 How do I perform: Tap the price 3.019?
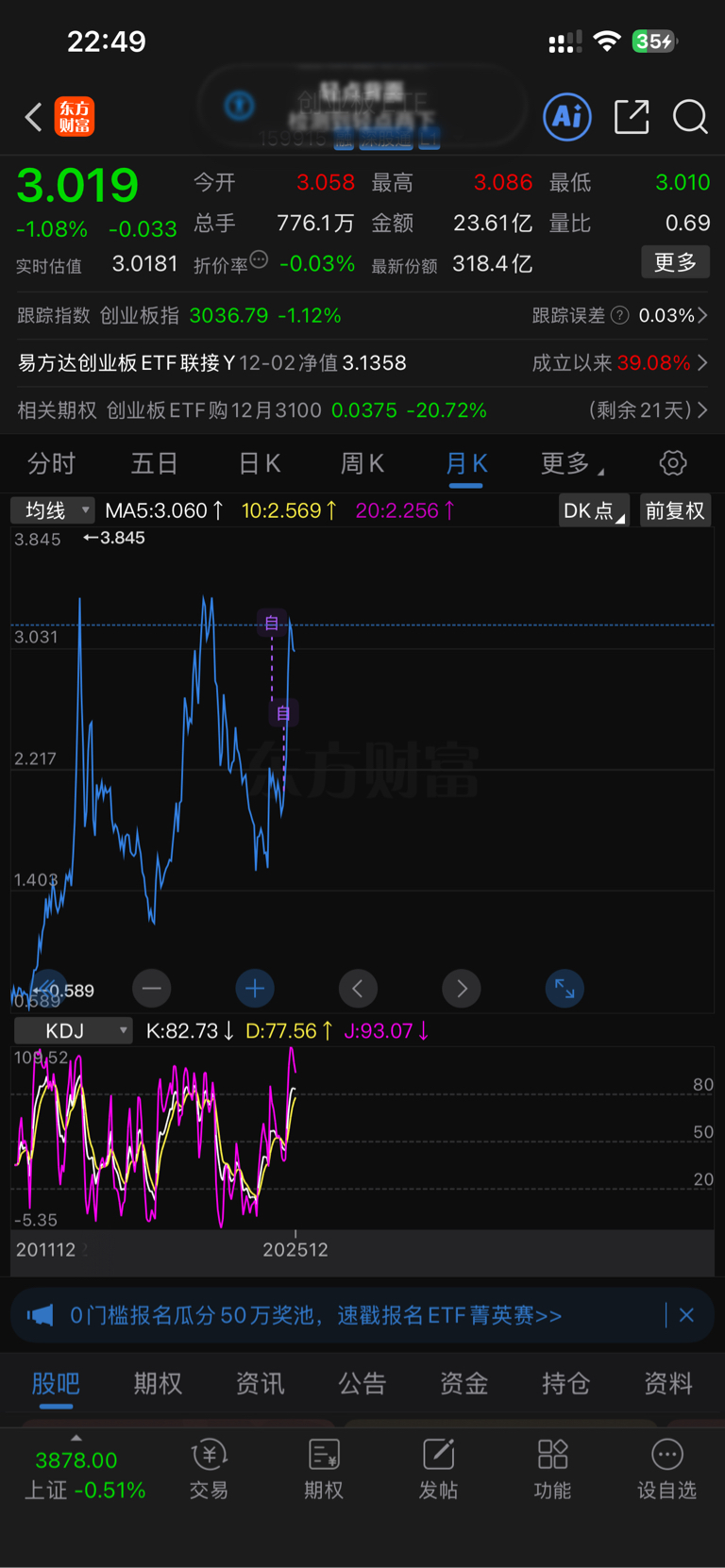tap(77, 185)
